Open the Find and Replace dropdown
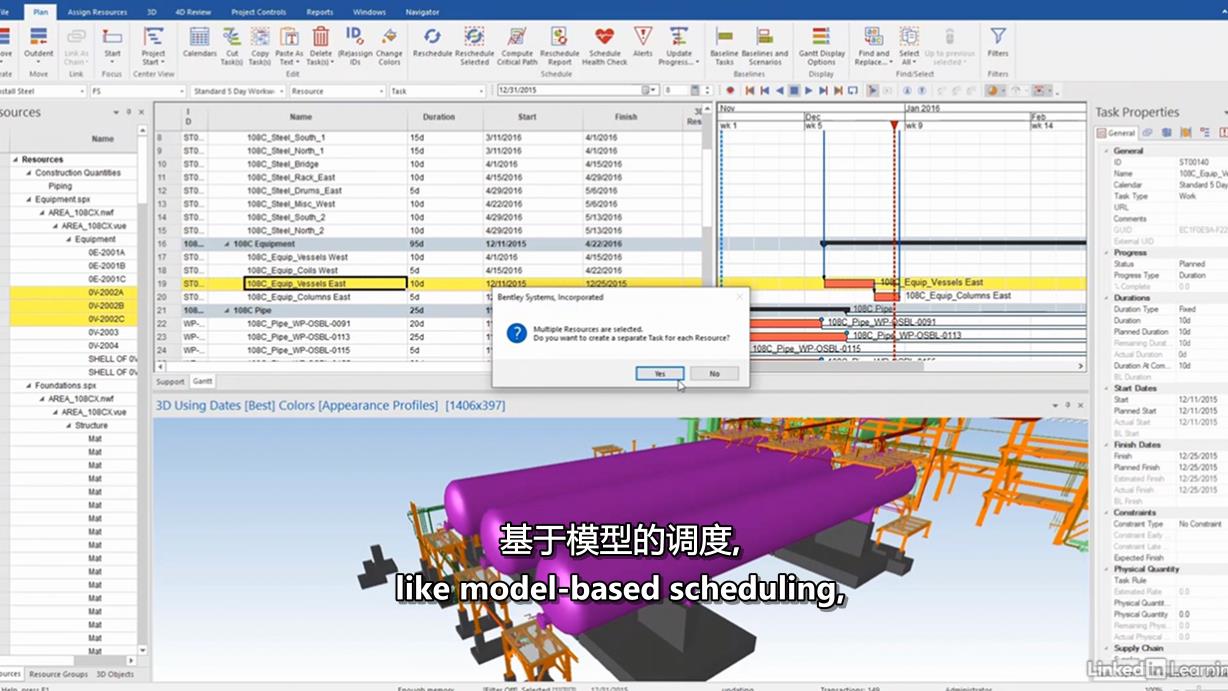Screen dimensions: 1228x691 click(x=873, y=62)
